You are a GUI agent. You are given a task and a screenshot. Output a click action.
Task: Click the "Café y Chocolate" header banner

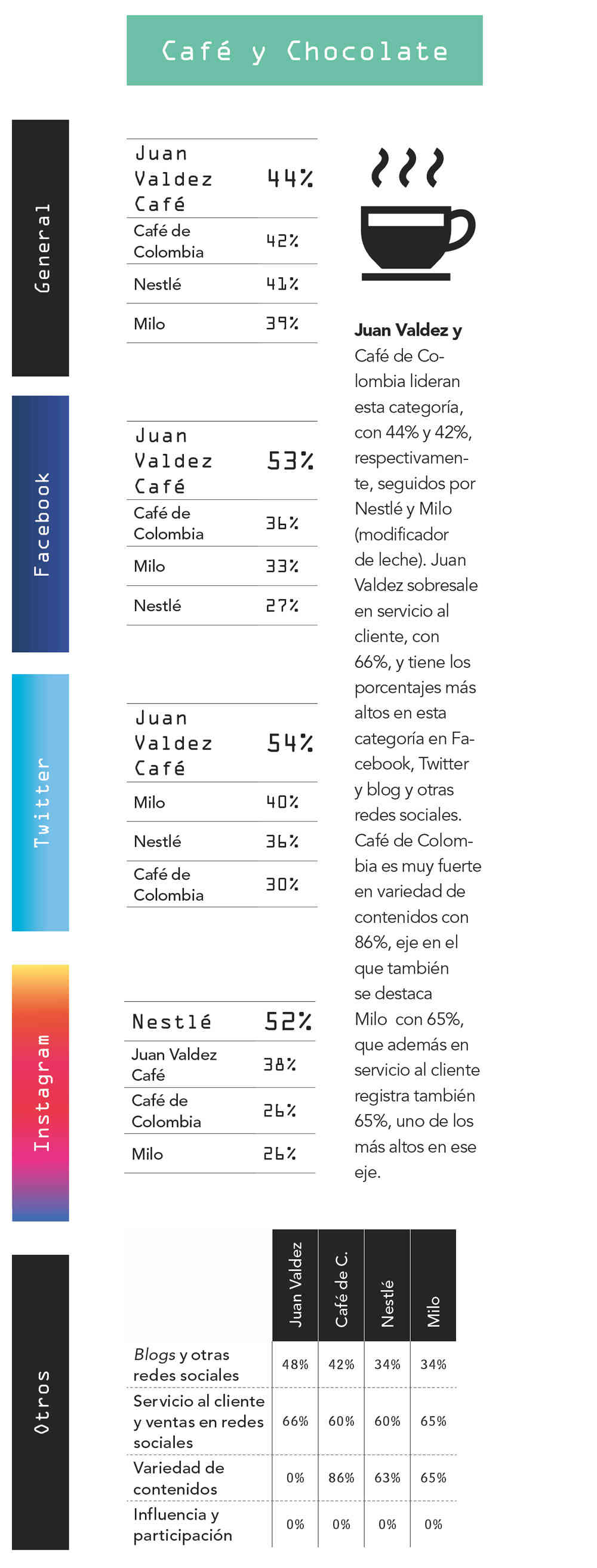click(x=304, y=51)
